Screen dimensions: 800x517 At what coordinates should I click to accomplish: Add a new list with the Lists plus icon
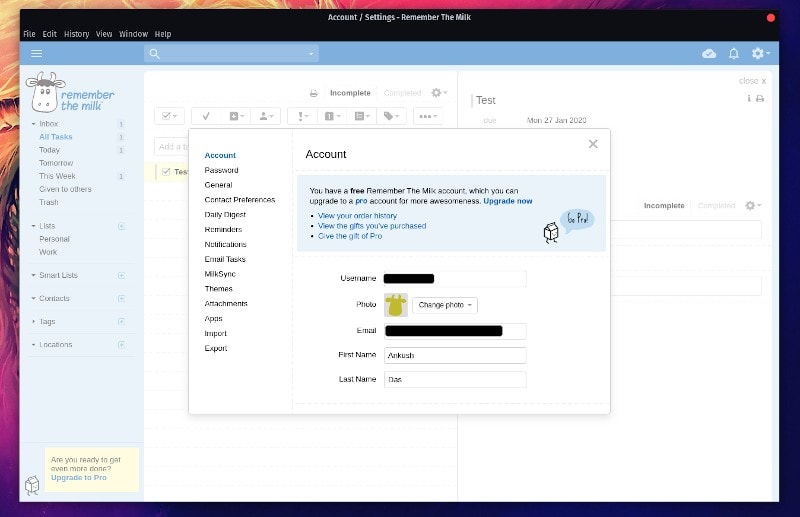coord(121,226)
